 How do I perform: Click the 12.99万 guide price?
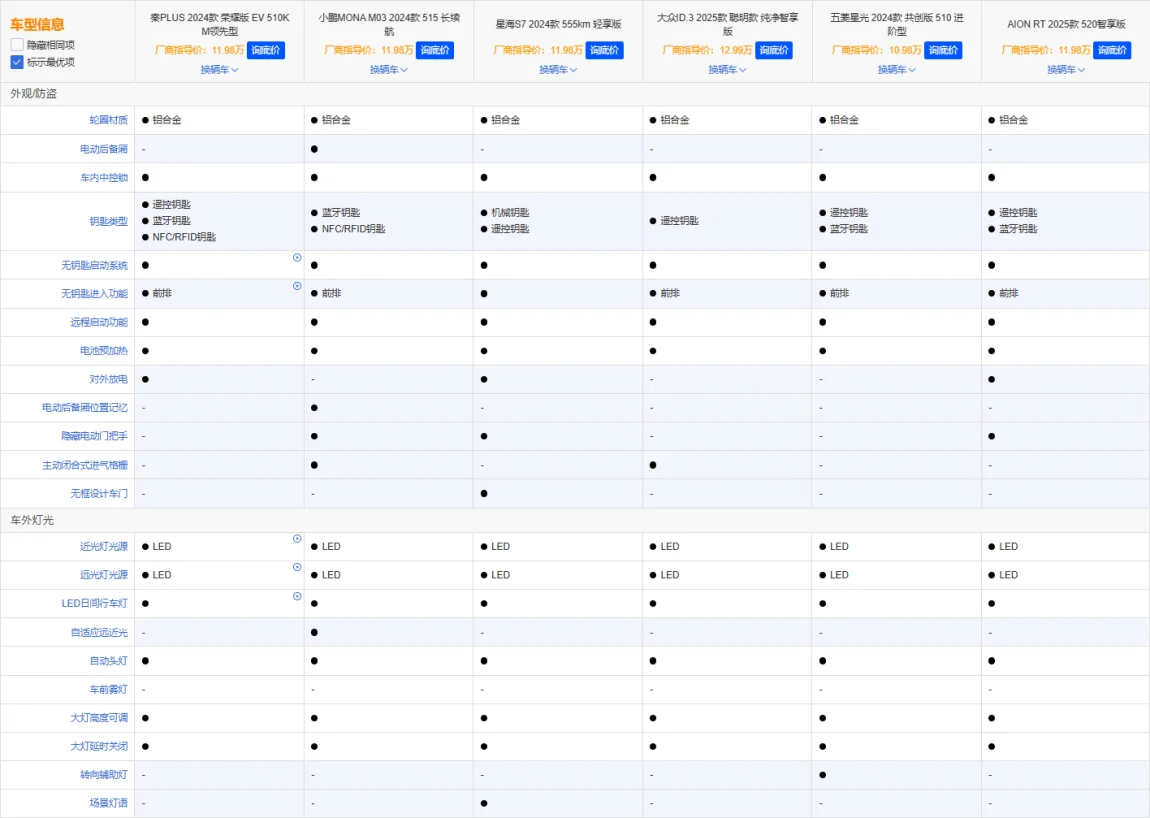tap(736, 51)
